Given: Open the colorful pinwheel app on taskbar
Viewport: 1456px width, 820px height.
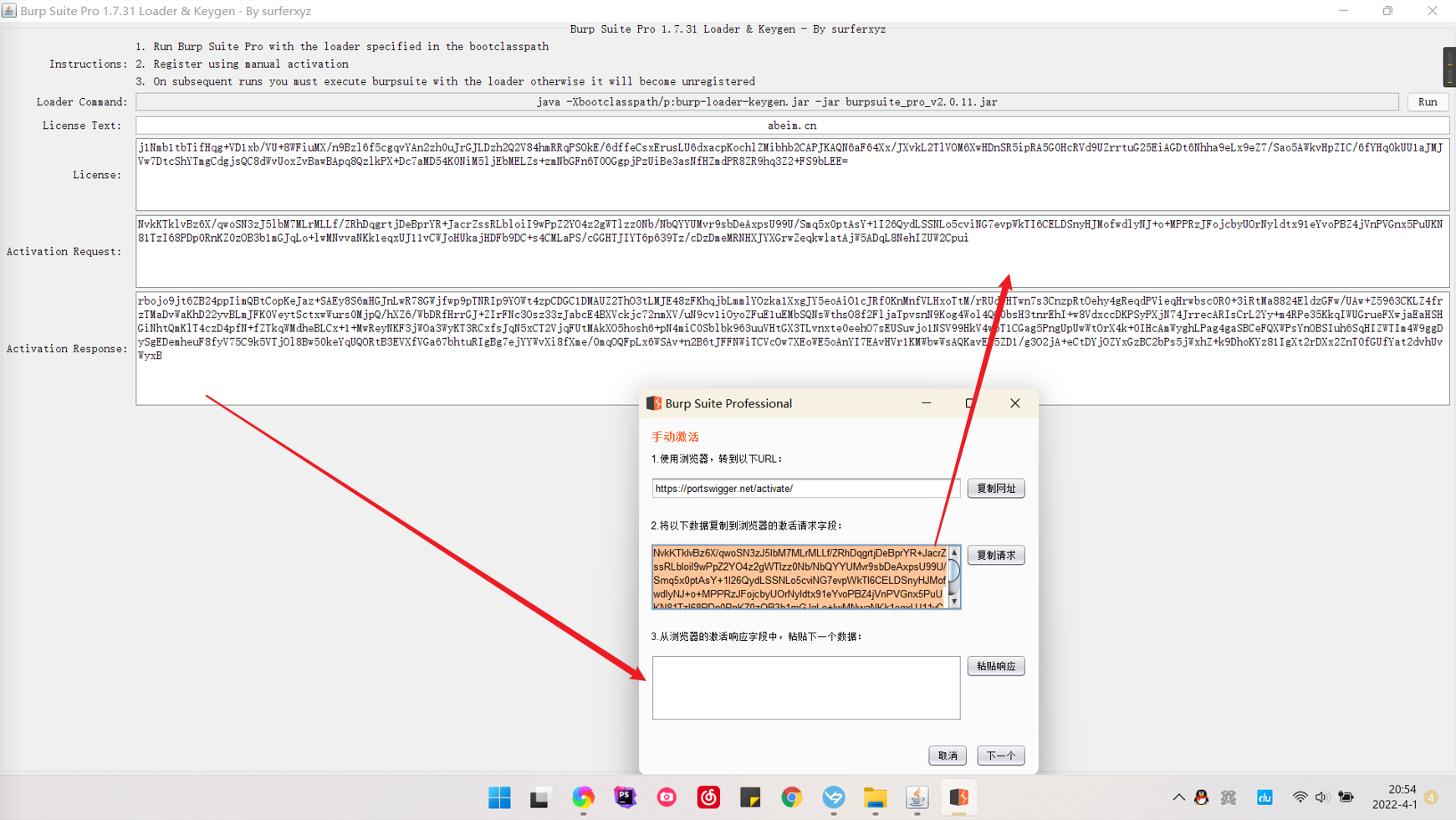Looking at the screenshot, I should pyautogui.click(x=583, y=797).
